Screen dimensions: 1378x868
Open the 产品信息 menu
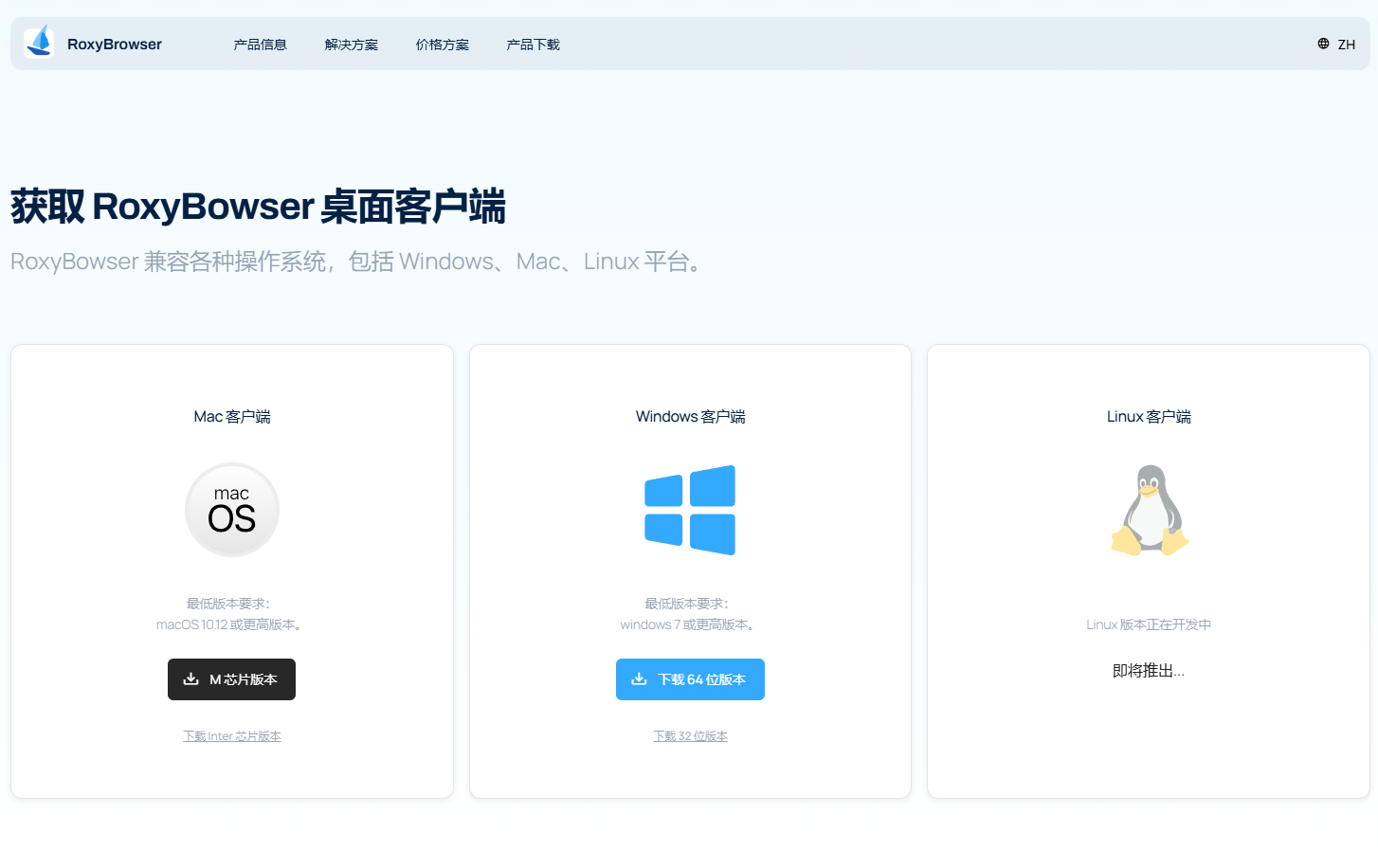pyautogui.click(x=260, y=45)
